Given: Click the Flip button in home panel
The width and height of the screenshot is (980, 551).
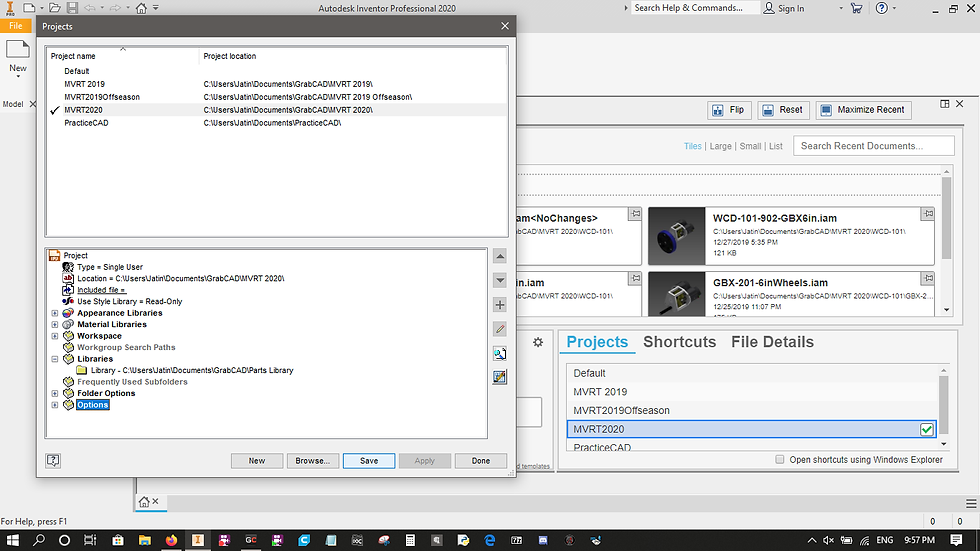Looking at the screenshot, I should pyautogui.click(x=729, y=110).
